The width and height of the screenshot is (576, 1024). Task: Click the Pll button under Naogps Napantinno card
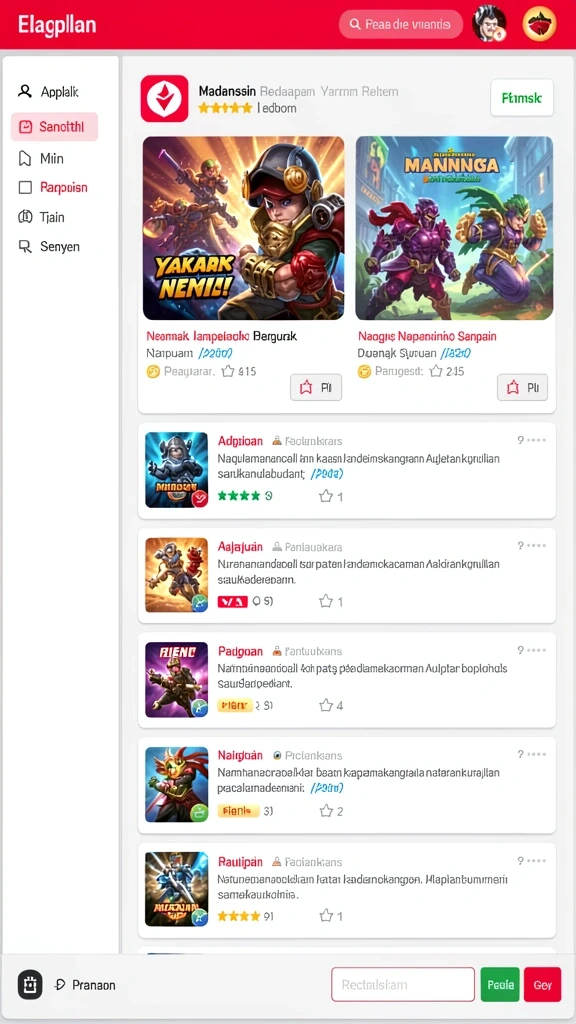click(522, 387)
